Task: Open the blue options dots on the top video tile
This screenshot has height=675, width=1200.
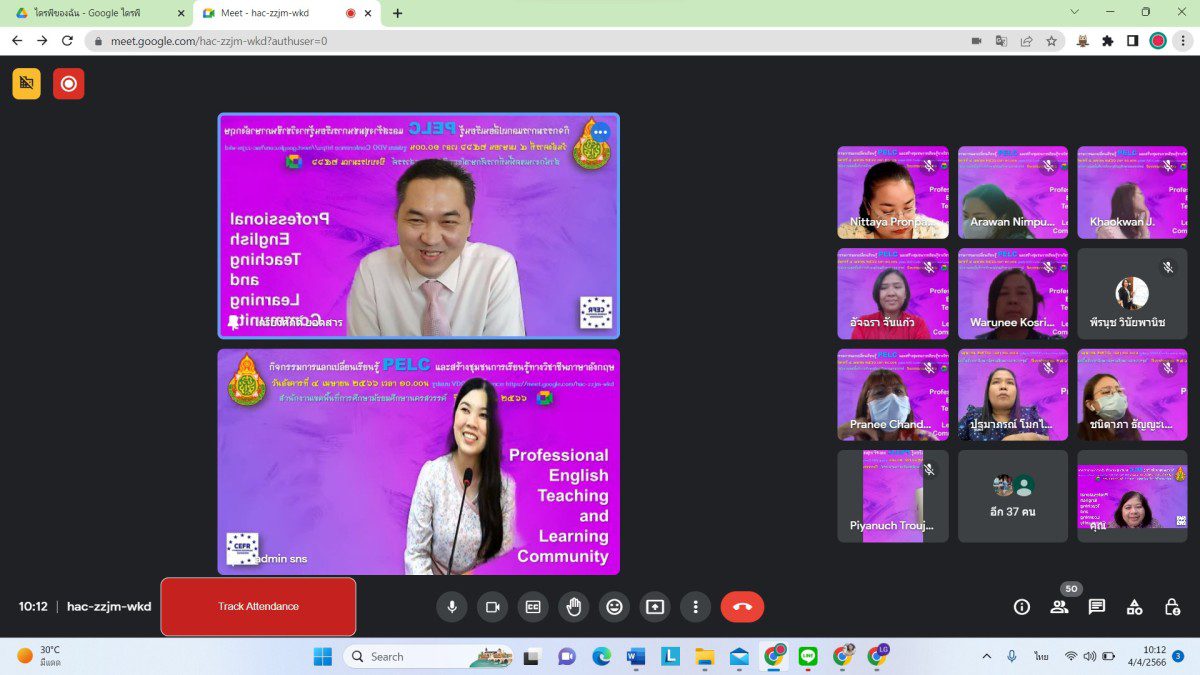Action: click(600, 132)
